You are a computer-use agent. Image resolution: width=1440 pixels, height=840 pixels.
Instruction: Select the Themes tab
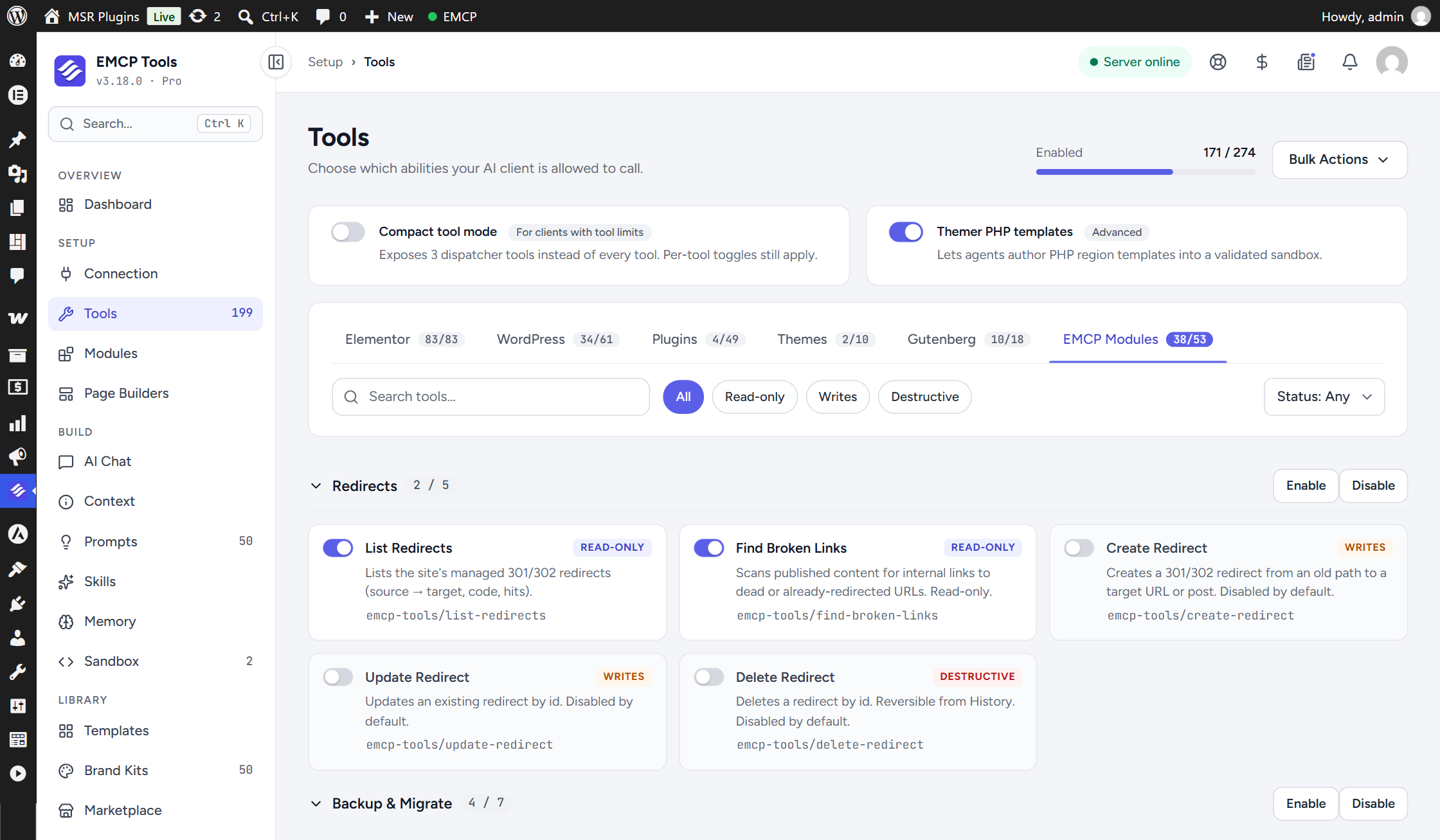coord(825,339)
